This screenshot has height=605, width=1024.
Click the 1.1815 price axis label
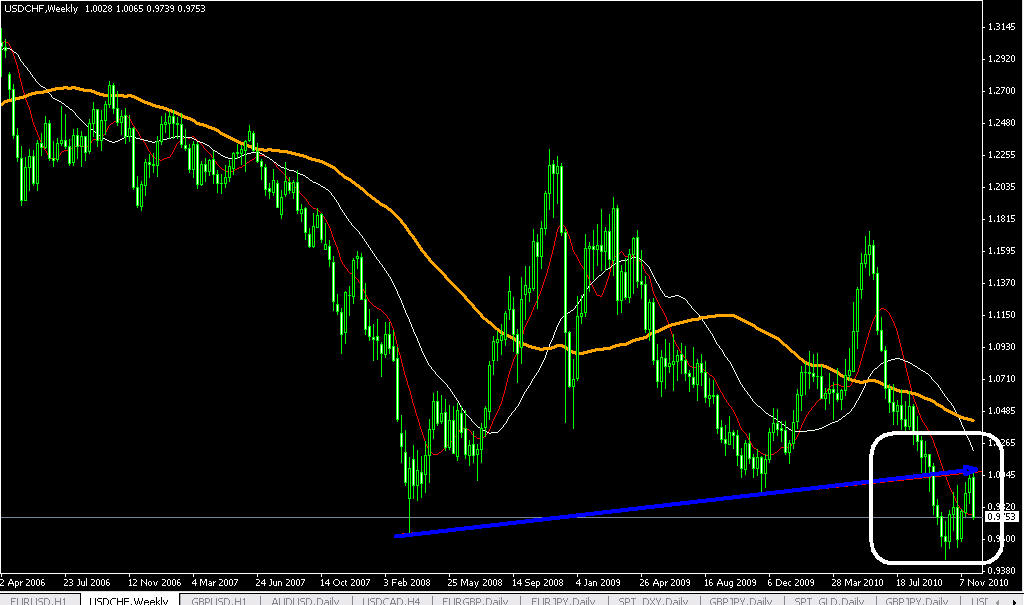click(1000, 219)
